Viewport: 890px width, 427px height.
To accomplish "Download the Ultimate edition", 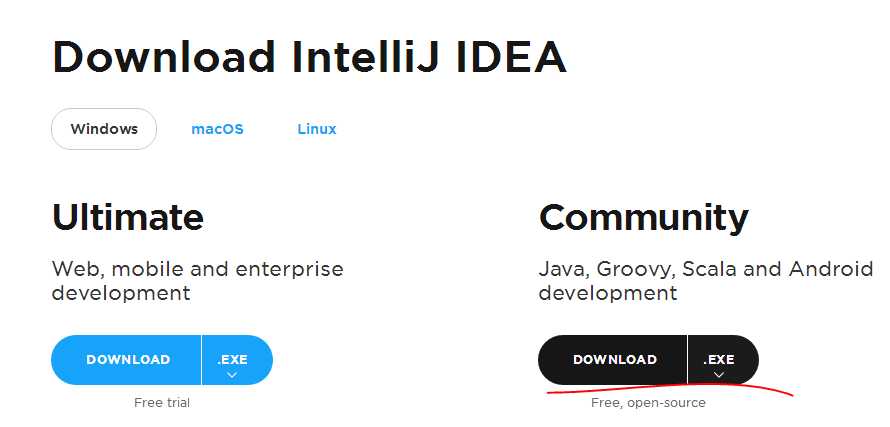I will [x=127, y=360].
